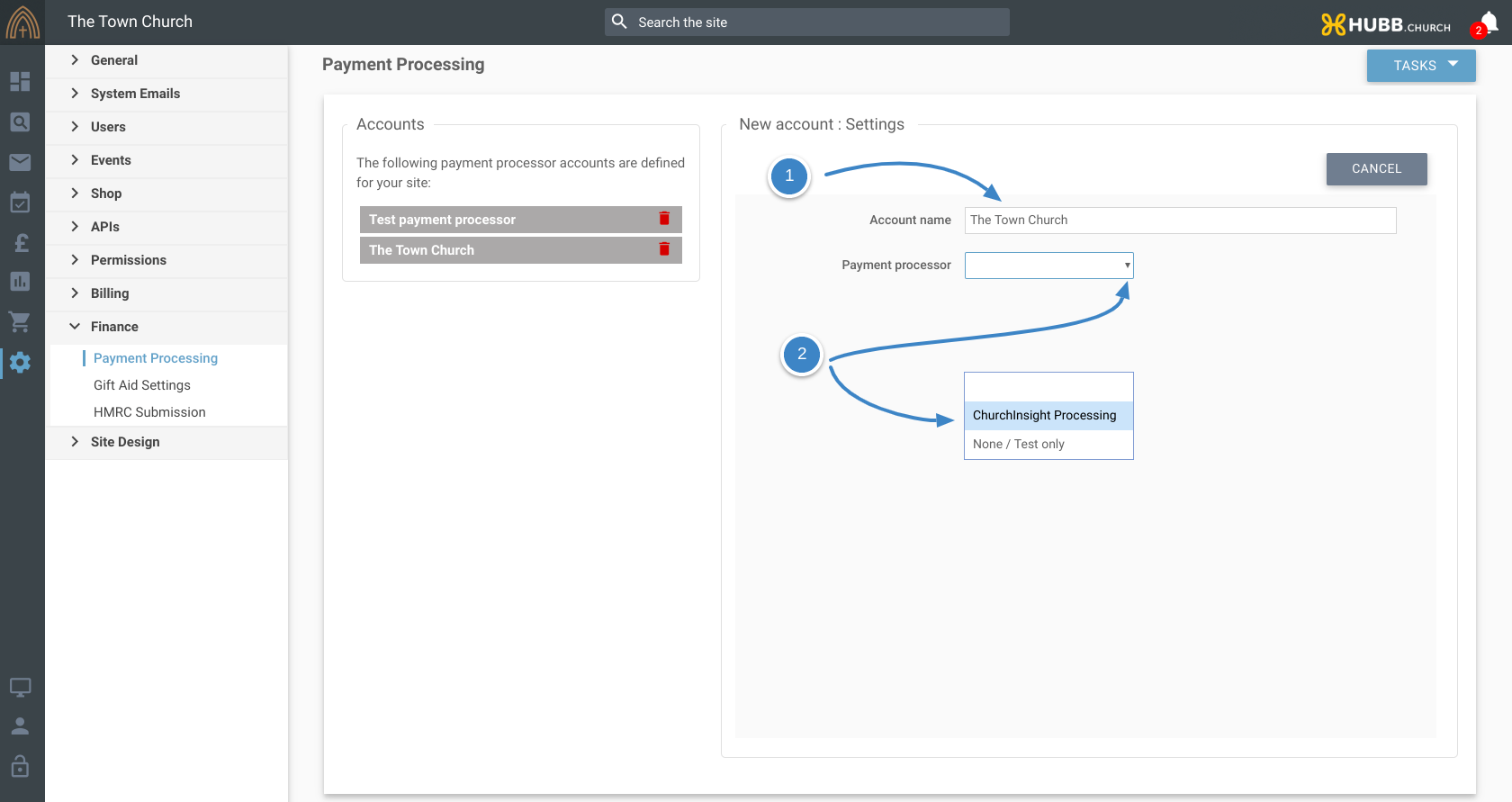
Task: Expand the Shop section
Action: click(x=166, y=194)
